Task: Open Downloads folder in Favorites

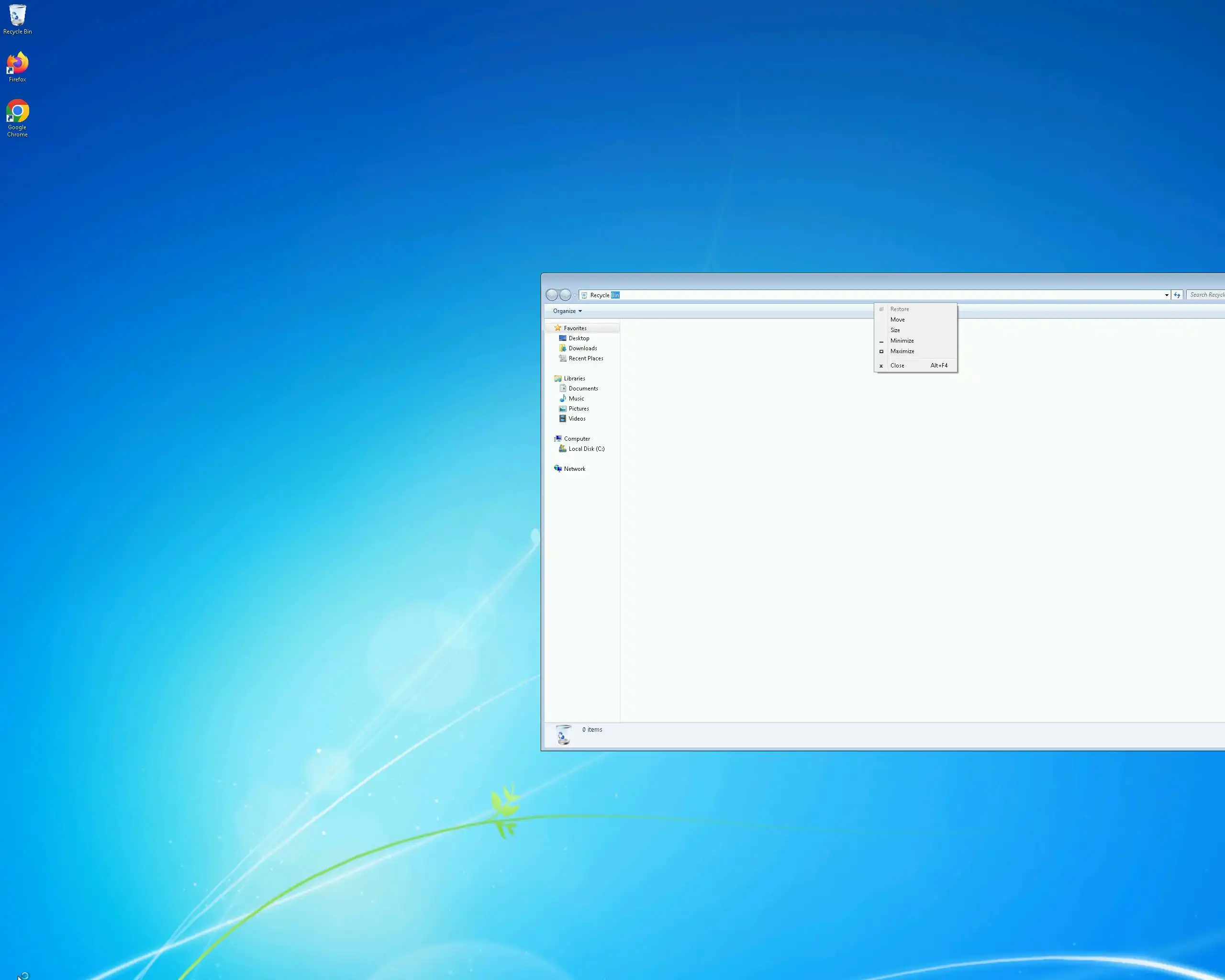Action: [582, 348]
